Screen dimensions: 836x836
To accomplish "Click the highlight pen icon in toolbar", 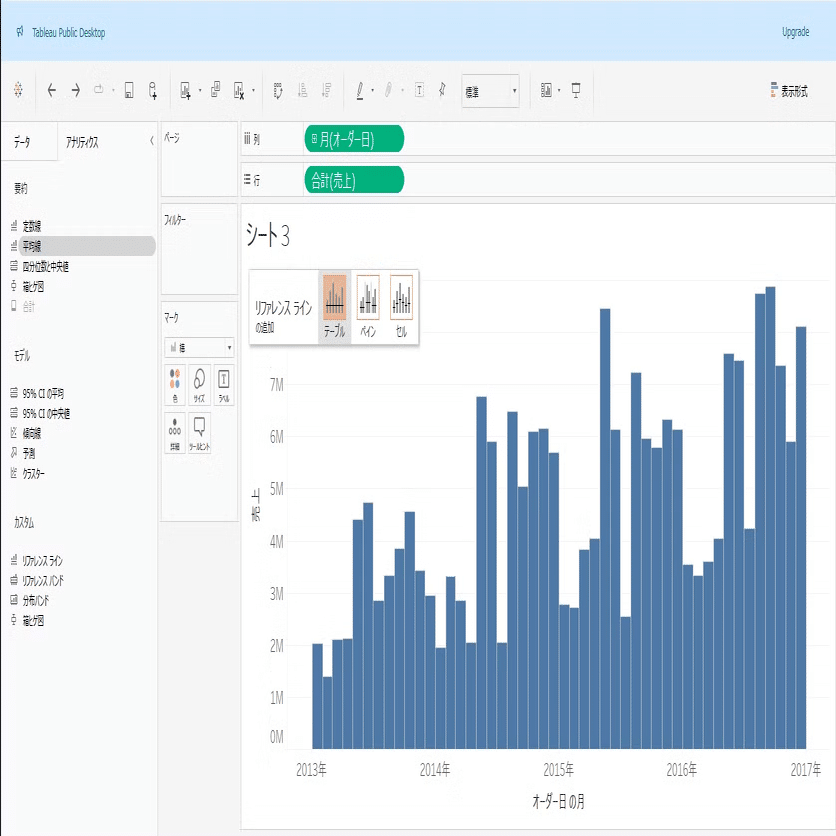I will coord(361,90).
